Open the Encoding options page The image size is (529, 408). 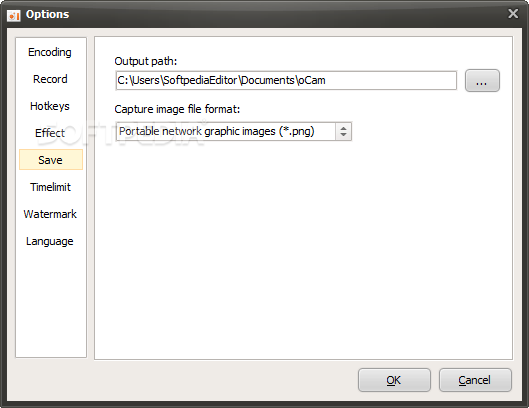click(50, 52)
